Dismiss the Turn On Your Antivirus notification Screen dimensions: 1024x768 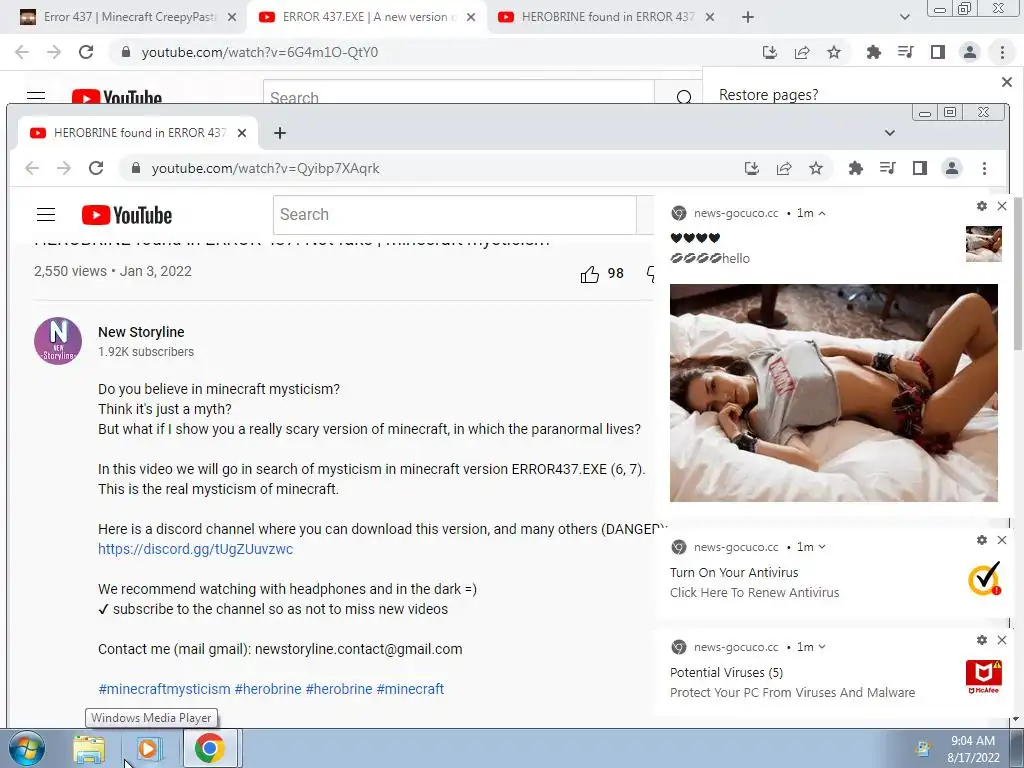point(1002,540)
